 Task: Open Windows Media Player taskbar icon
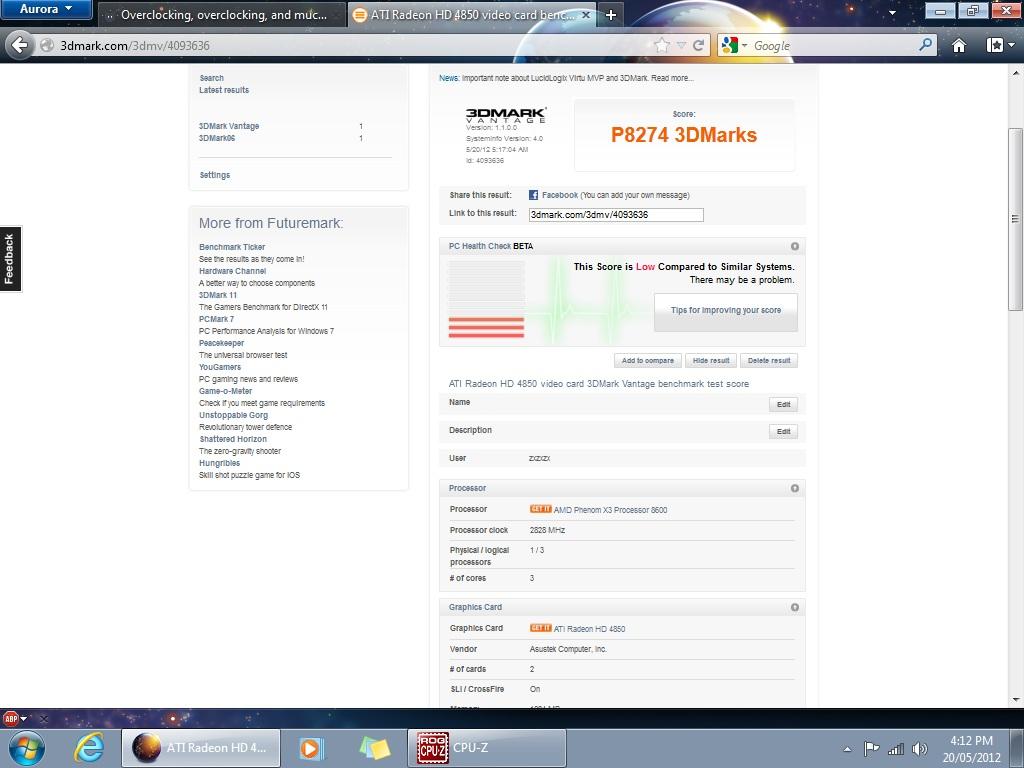(311, 748)
